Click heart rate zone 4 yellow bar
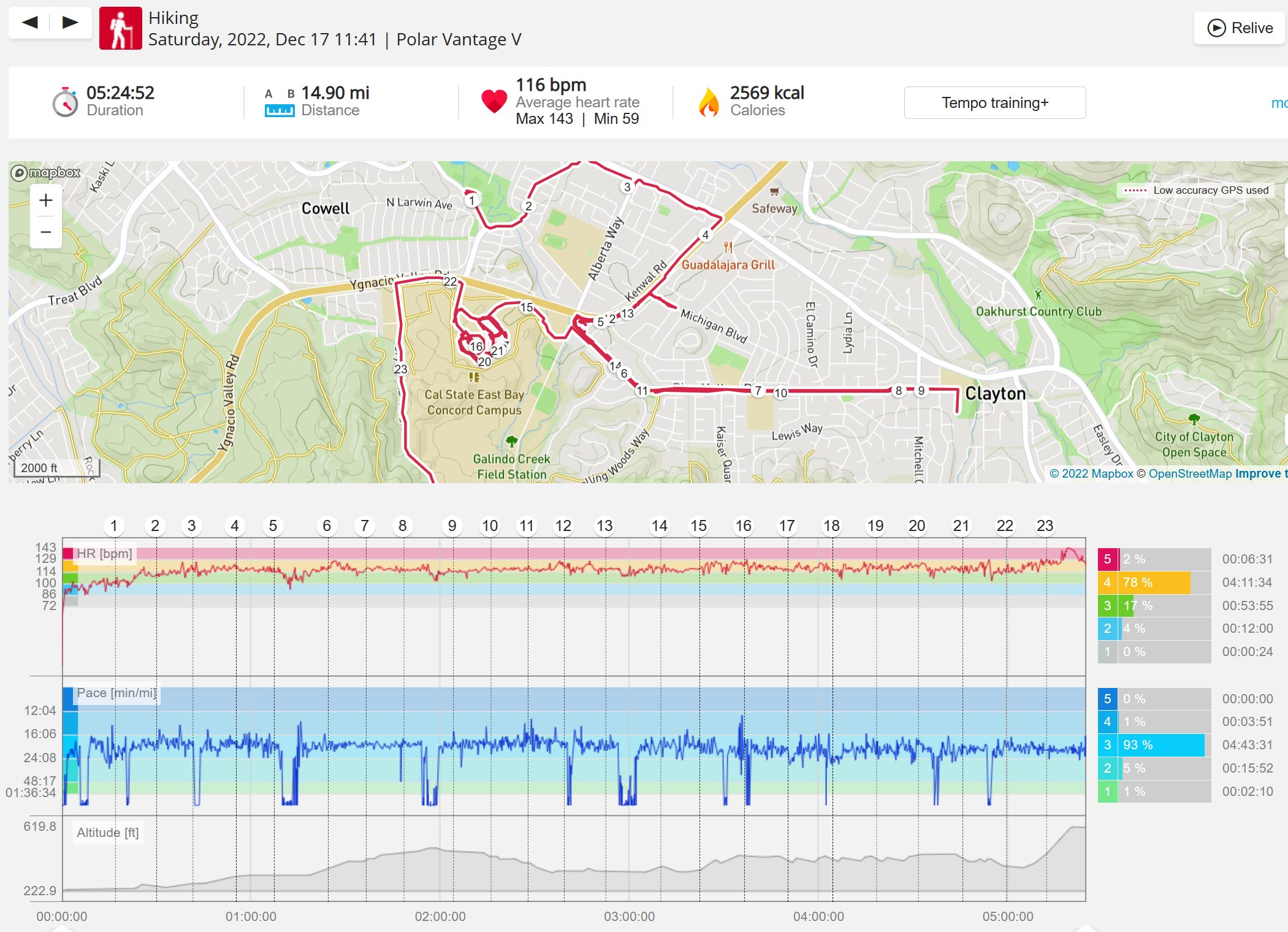1288x932 pixels. tap(1154, 582)
